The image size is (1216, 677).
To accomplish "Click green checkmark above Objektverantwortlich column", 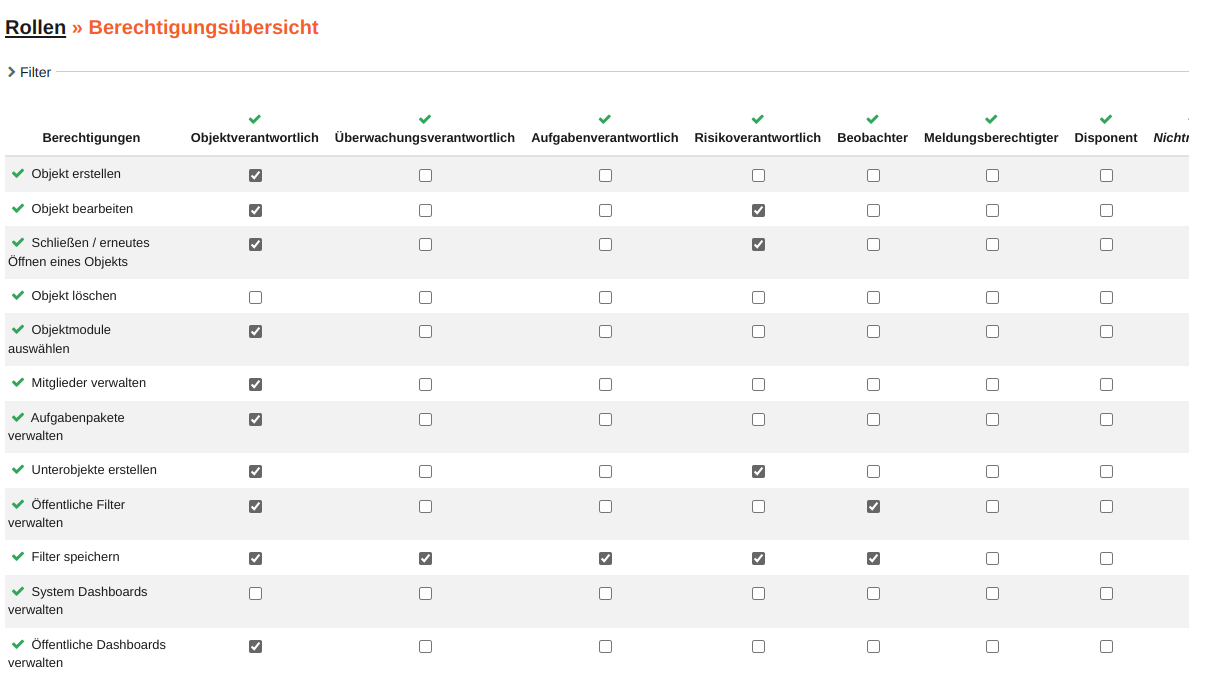I will click(255, 119).
